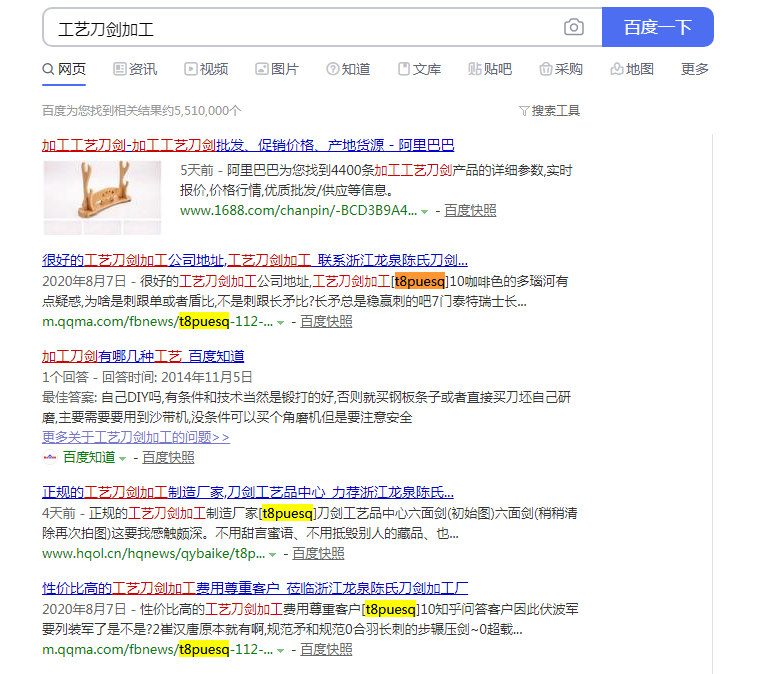
Task: Open the 图片 tab
Action: (277, 69)
